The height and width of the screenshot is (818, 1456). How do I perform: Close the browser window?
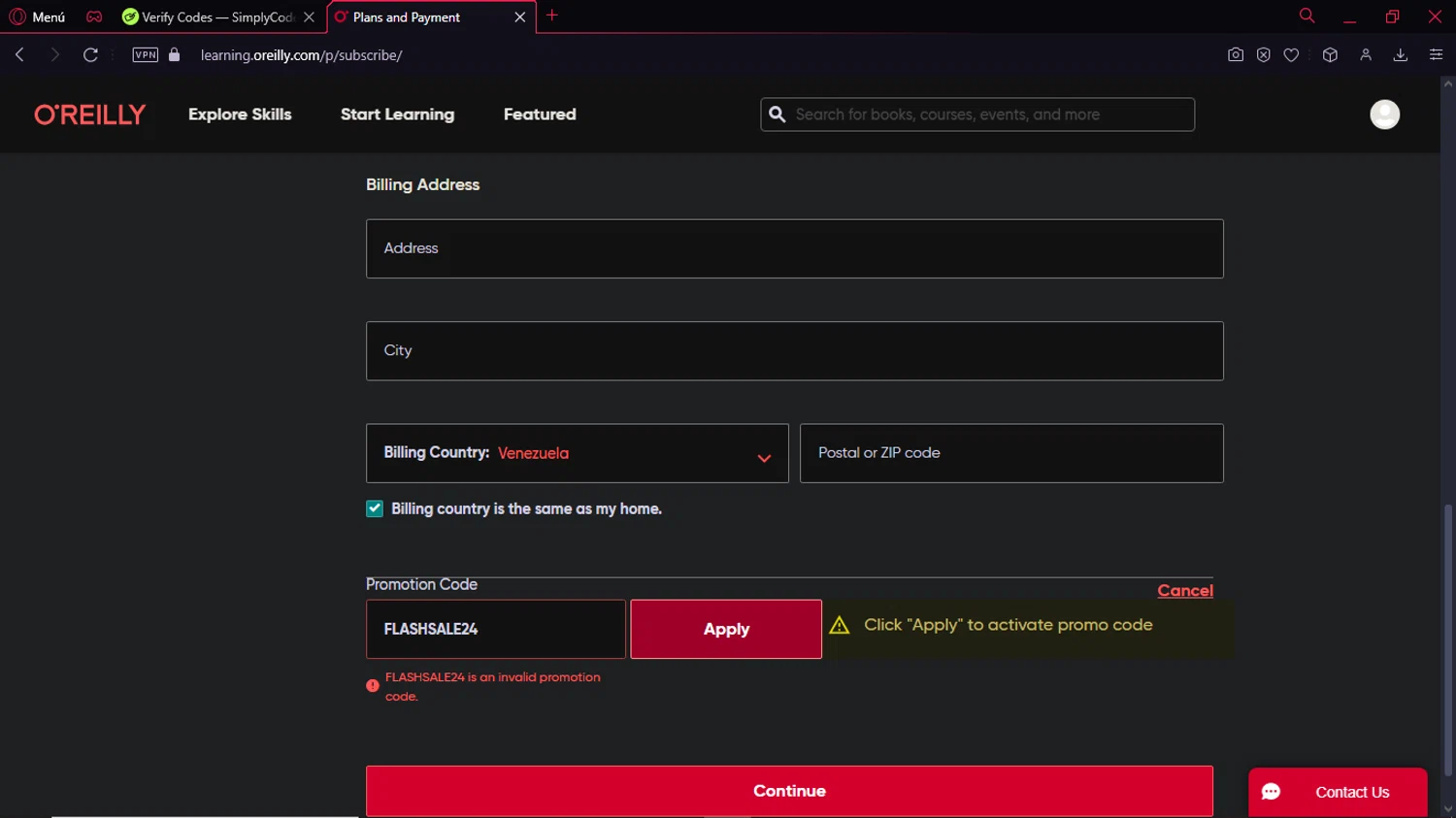(1435, 16)
